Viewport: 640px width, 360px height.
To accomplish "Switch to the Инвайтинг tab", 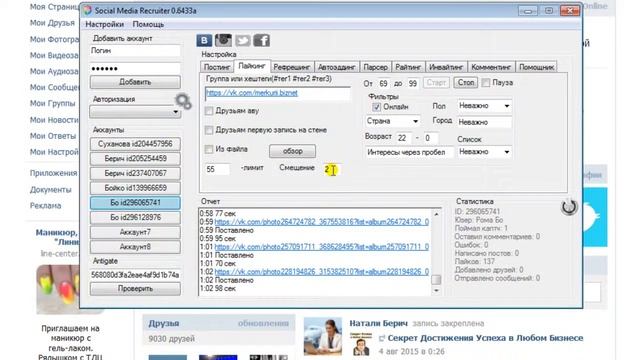I will (x=446, y=67).
